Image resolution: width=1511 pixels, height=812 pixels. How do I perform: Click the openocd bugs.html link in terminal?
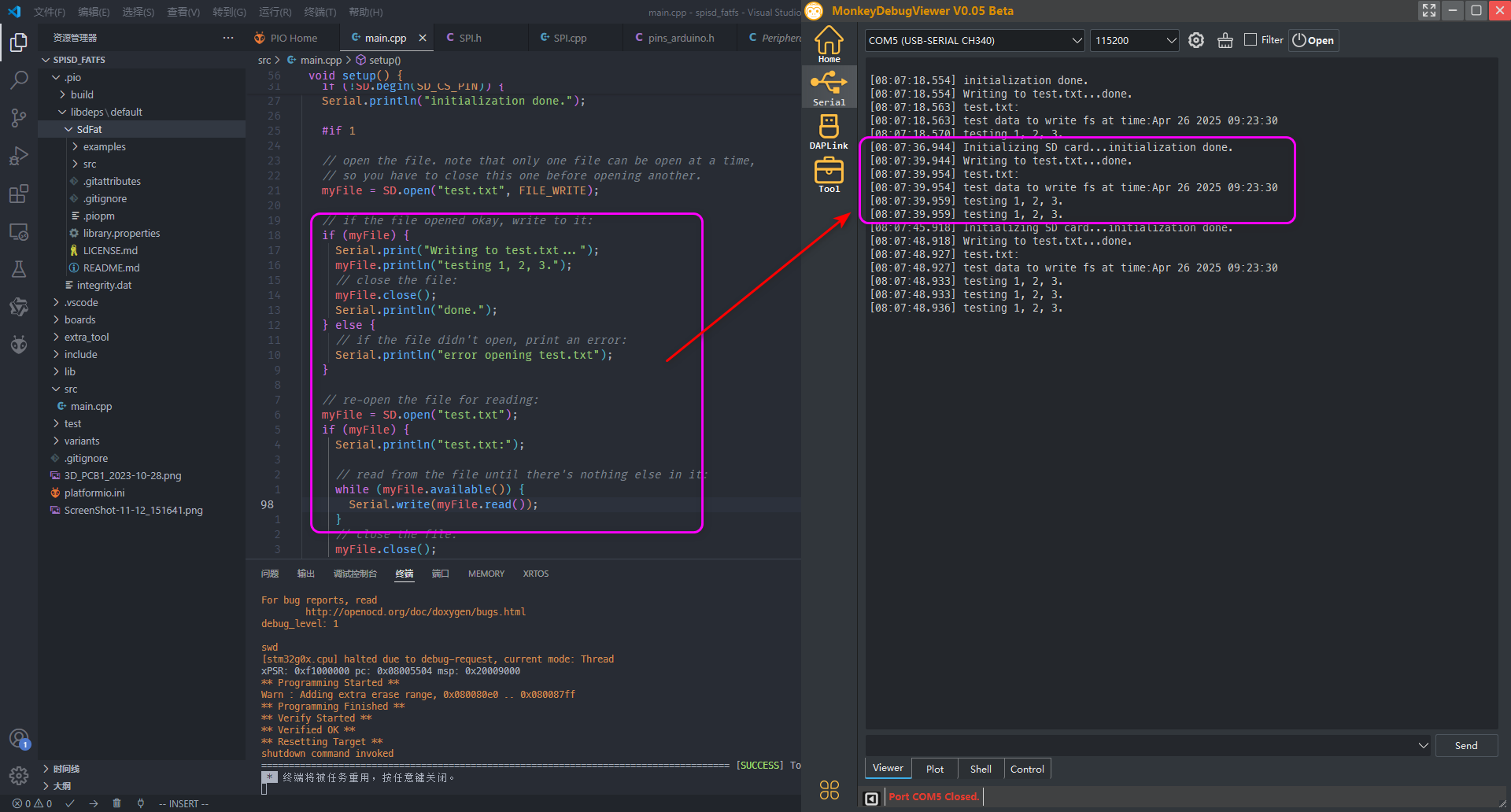click(x=416, y=611)
